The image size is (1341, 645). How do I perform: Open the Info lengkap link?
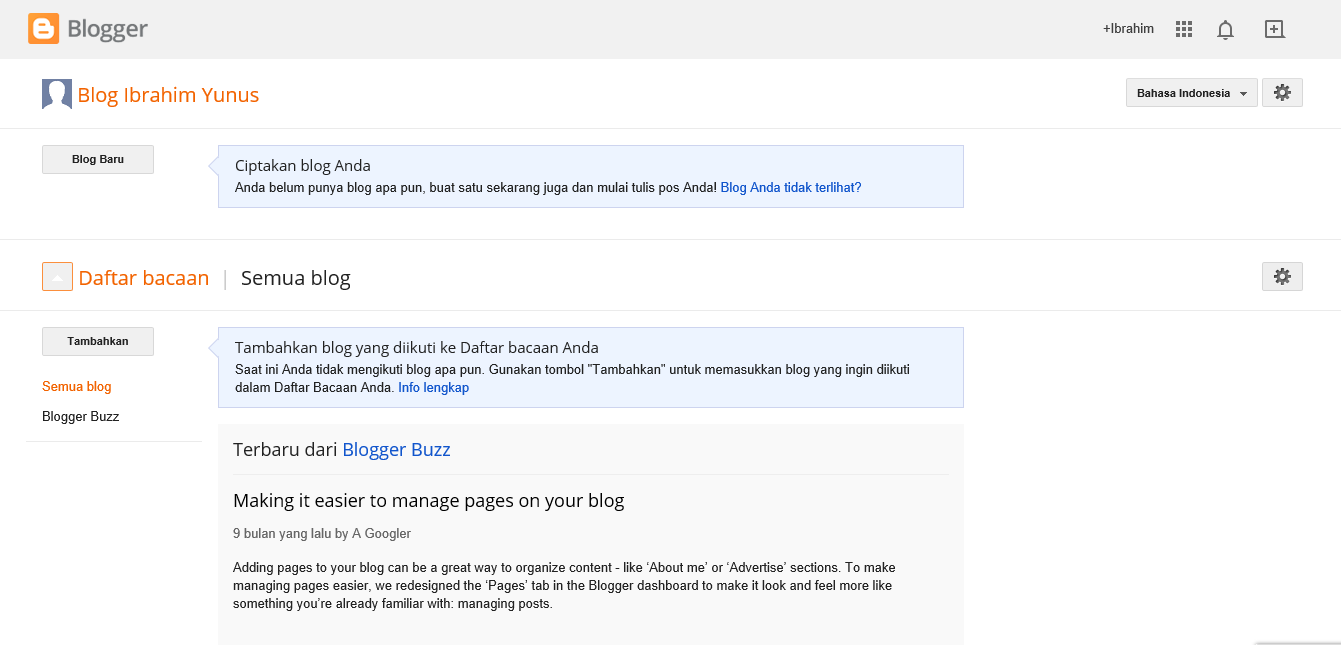coord(433,387)
